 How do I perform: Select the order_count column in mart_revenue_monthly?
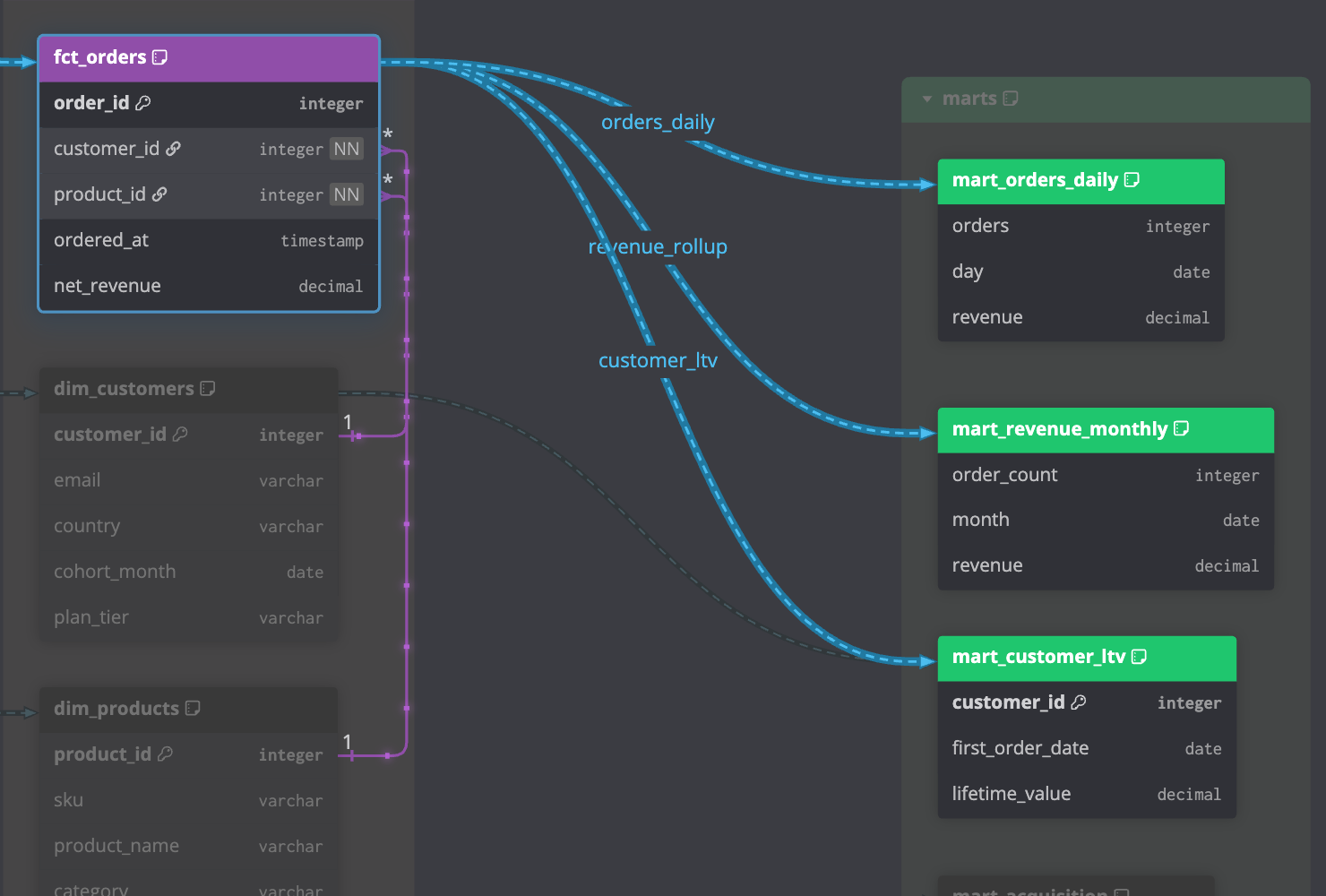(x=1106, y=476)
